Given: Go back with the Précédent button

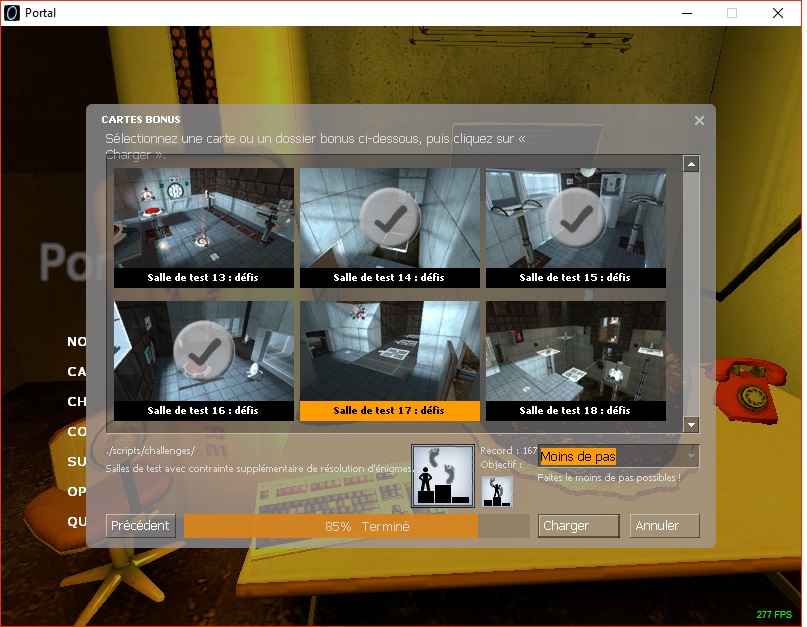Looking at the screenshot, I should (141, 526).
